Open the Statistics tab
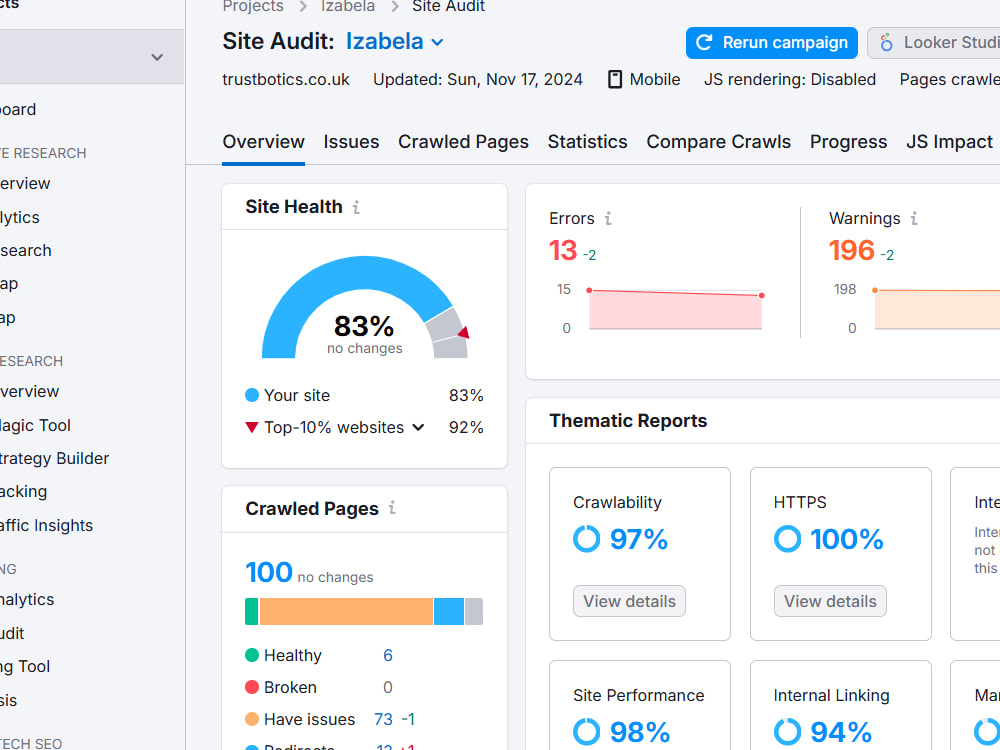The height and width of the screenshot is (750, 1000). pyautogui.click(x=587, y=142)
